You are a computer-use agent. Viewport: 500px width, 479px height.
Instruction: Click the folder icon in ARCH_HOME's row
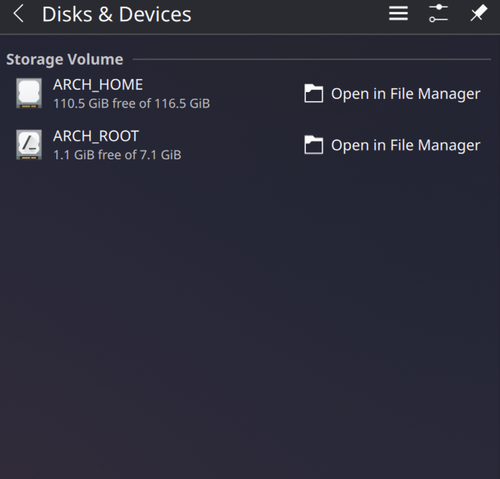[313, 93]
